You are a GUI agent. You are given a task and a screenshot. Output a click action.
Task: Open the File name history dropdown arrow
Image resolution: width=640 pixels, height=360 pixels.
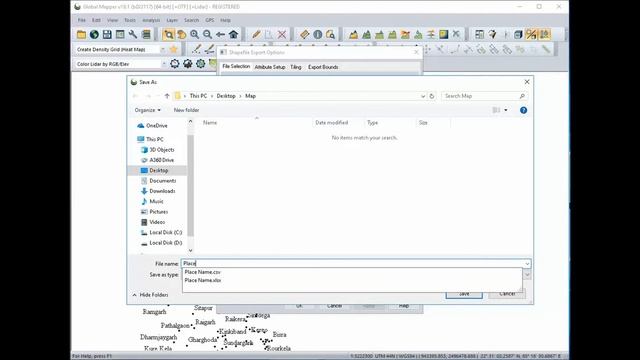coord(527,264)
